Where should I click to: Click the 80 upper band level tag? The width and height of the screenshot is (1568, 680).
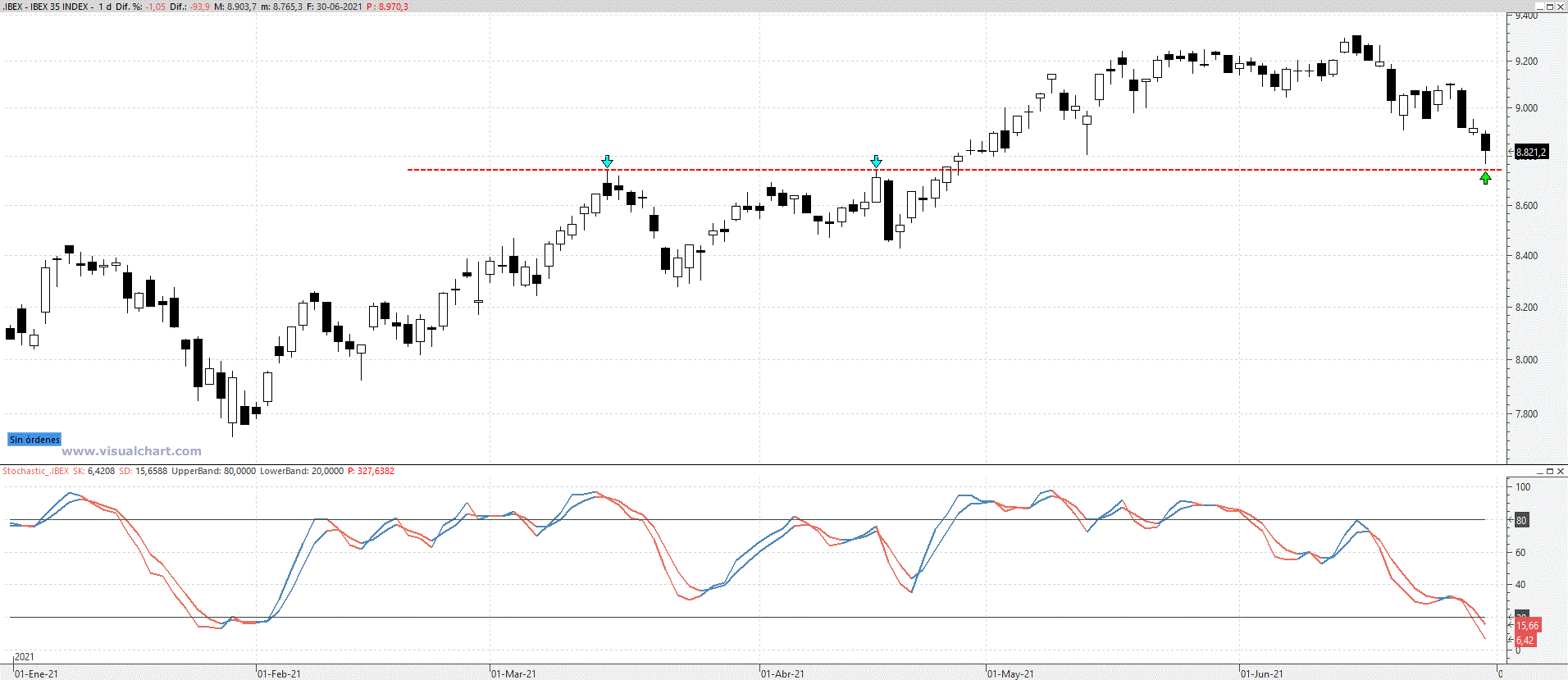[x=1521, y=520]
